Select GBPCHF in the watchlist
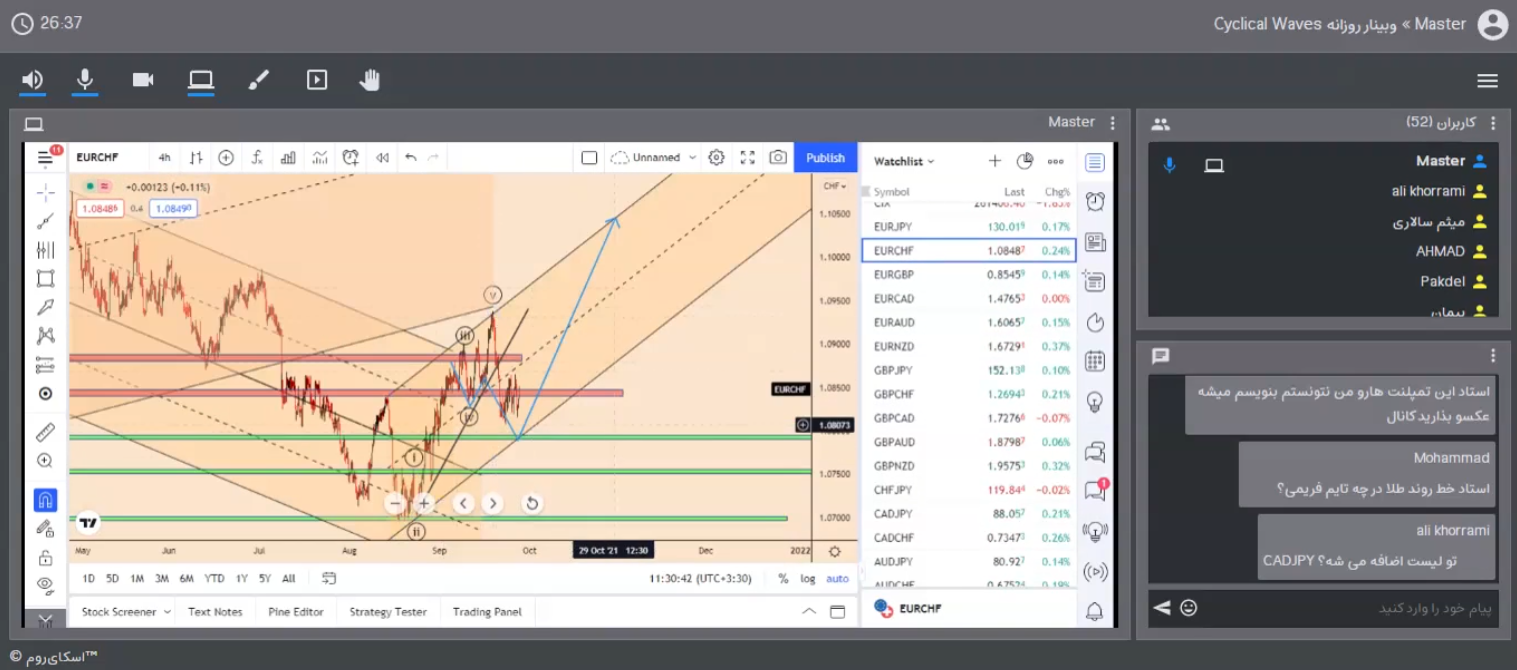The width and height of the screenshot is (1517, 670). pyautogui.click(x=894, y=394)
